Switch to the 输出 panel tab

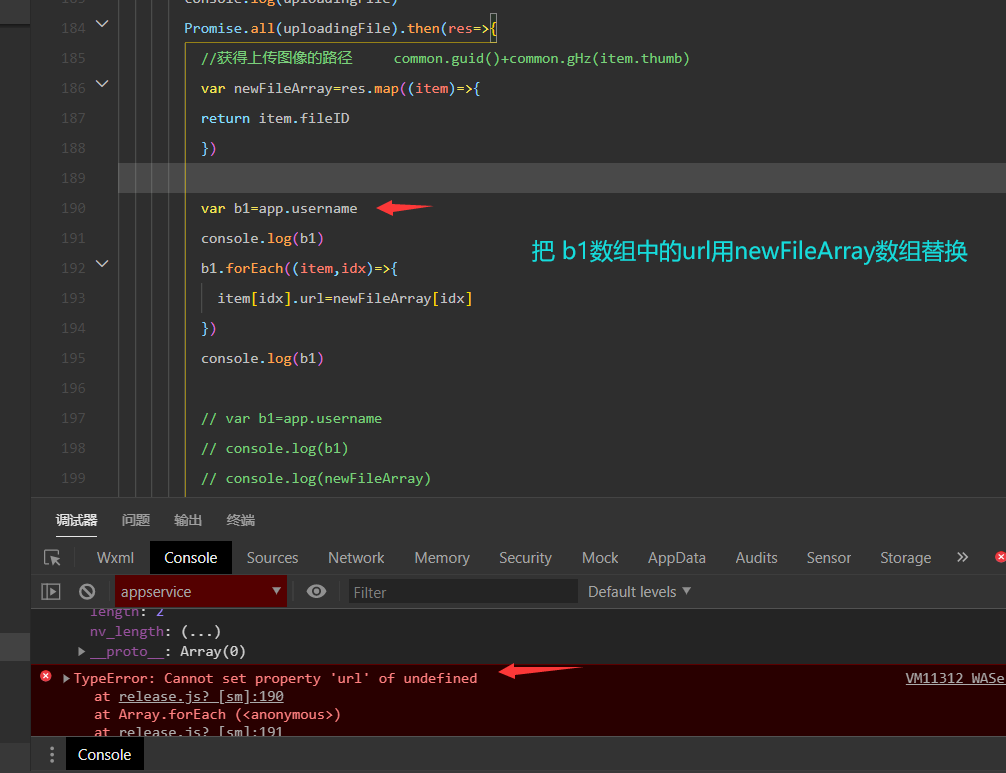pyautogui.click(x=188, y=520)
